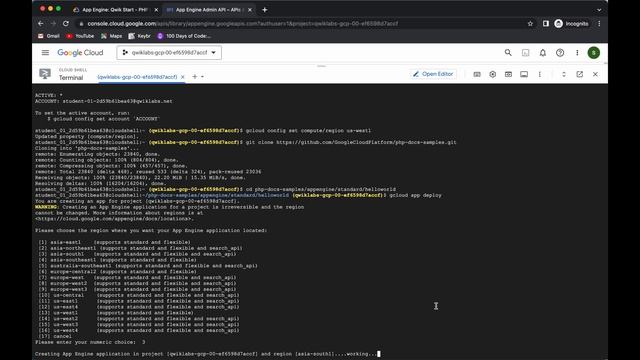
Task: Close the Cloud Shell panel
Action: click(x=595, y=74)
